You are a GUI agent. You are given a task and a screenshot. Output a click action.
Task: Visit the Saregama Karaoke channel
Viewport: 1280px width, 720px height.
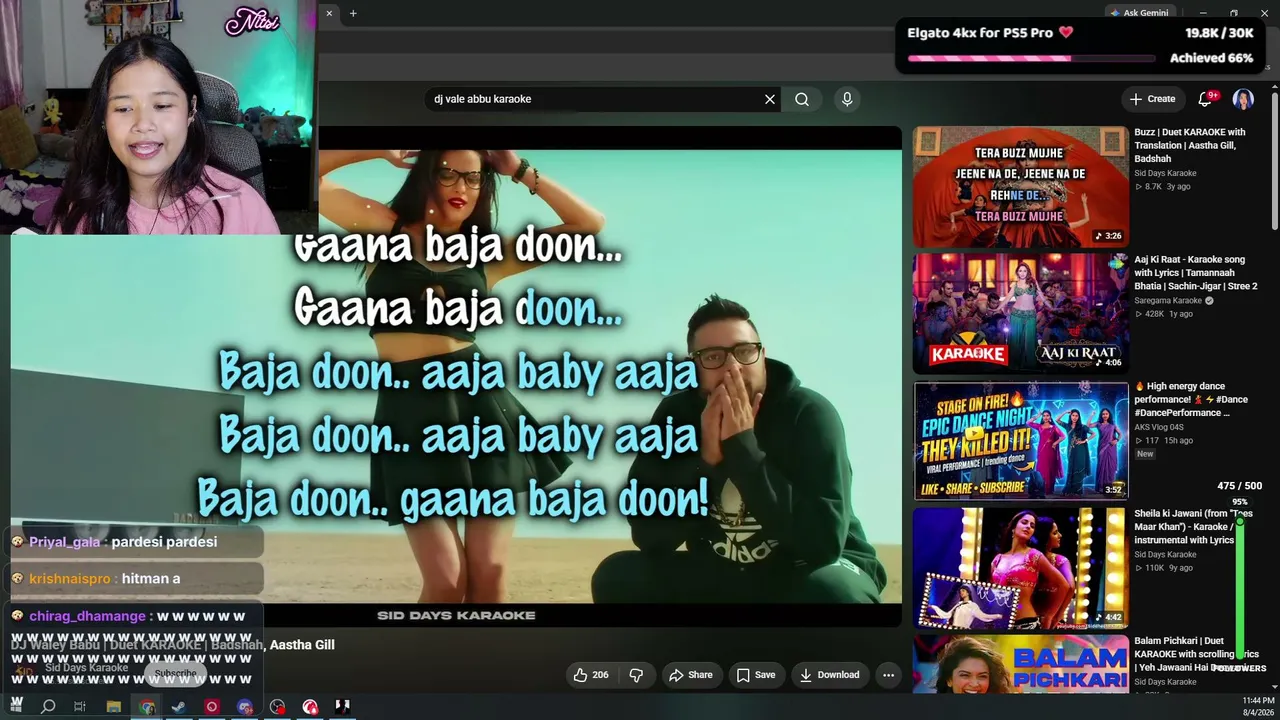1168,300
